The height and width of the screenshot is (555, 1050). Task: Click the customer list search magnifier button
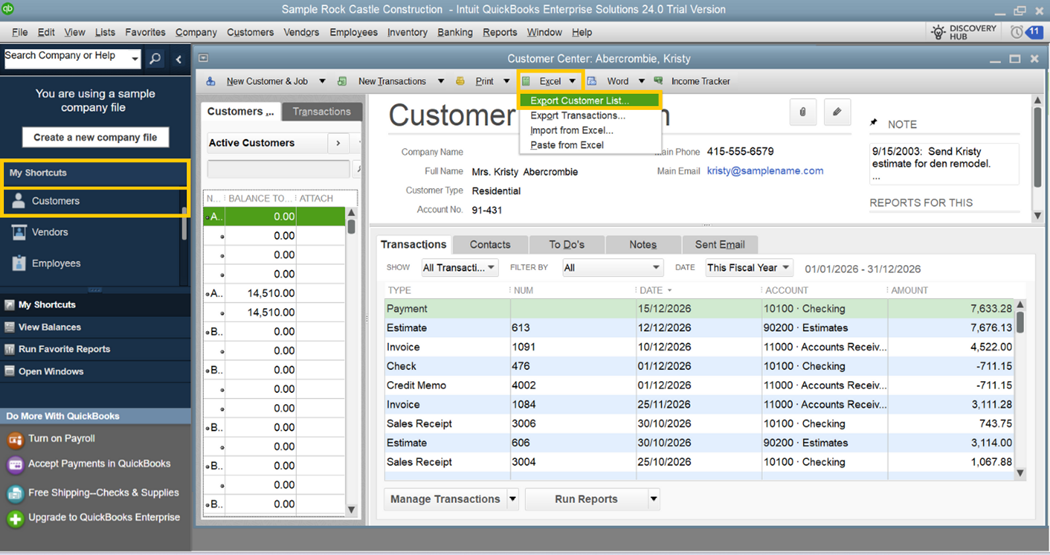point(358,169)
